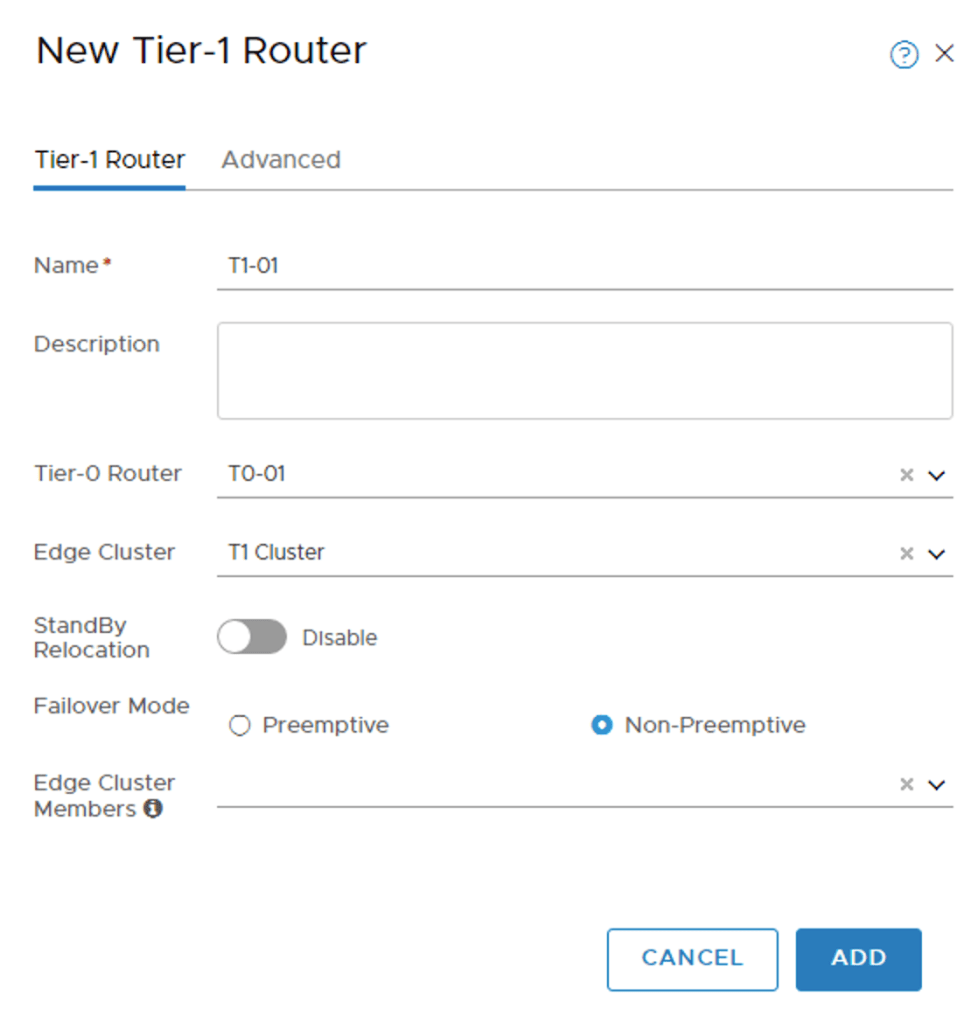Expand the Edge Cluster dropdown

pos(937,554)
